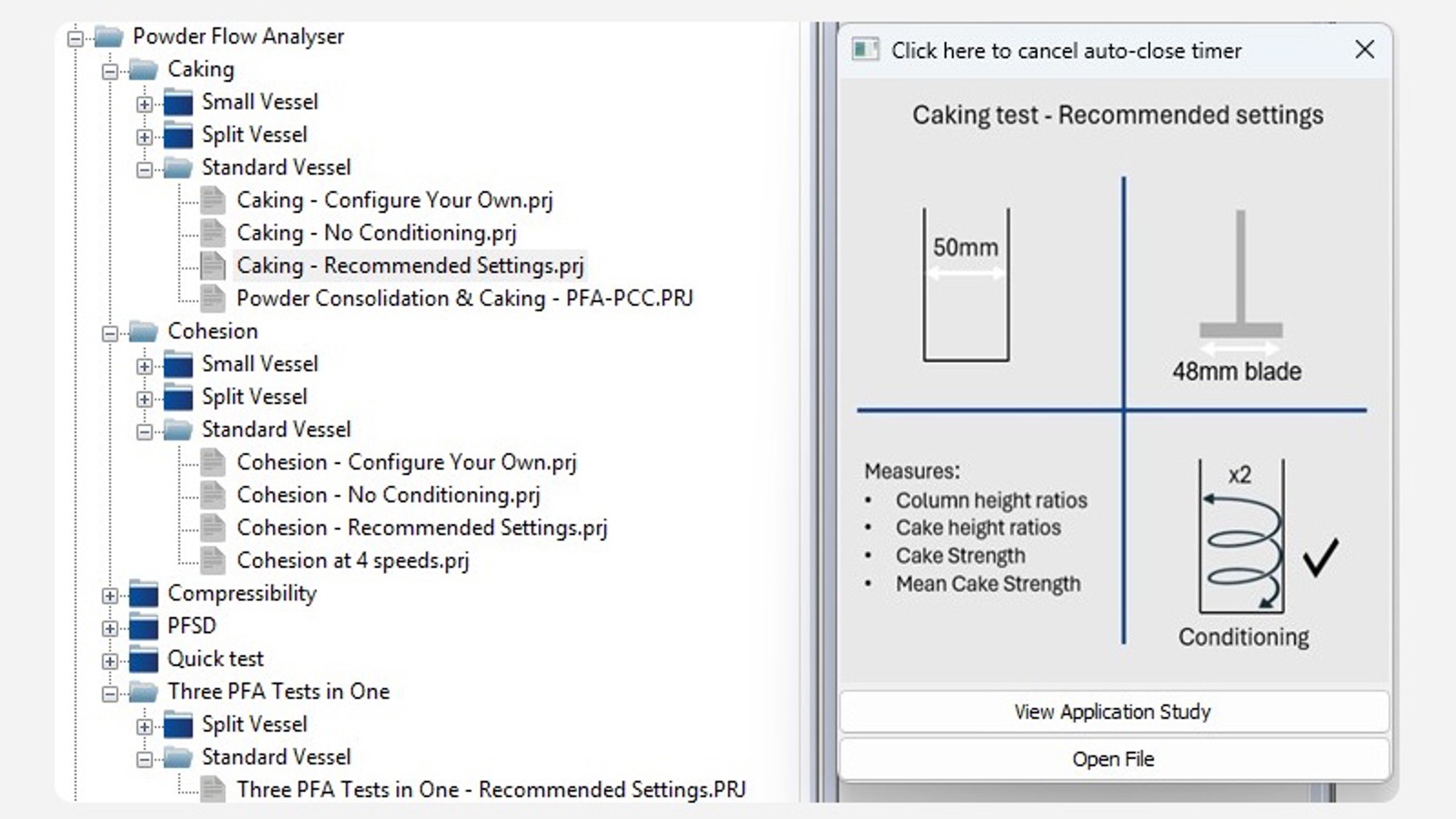Select the Quick test tree label
This screenshot has height=819, width=1456.
coord(216,659)
